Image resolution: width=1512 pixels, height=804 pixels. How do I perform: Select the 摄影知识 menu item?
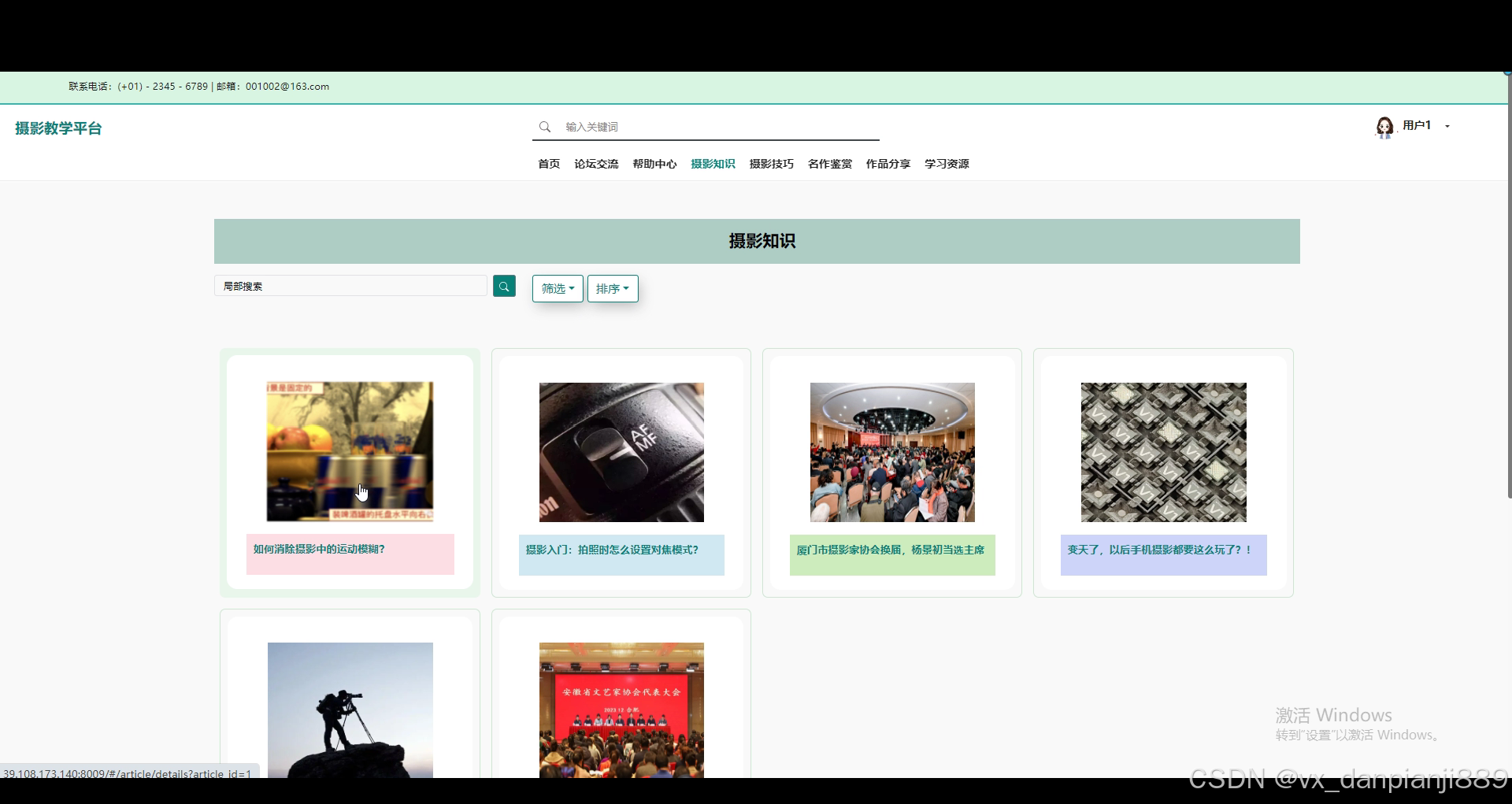point(713,164)
